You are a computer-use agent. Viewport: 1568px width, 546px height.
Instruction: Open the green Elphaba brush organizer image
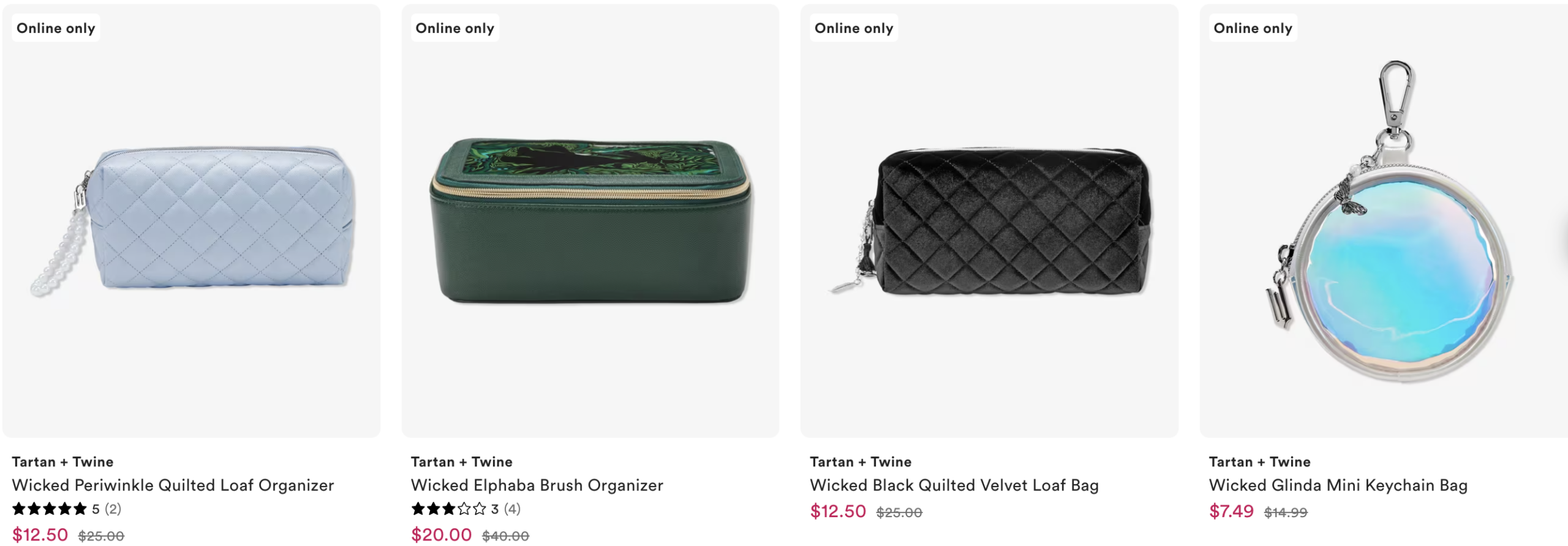[590, 220]
